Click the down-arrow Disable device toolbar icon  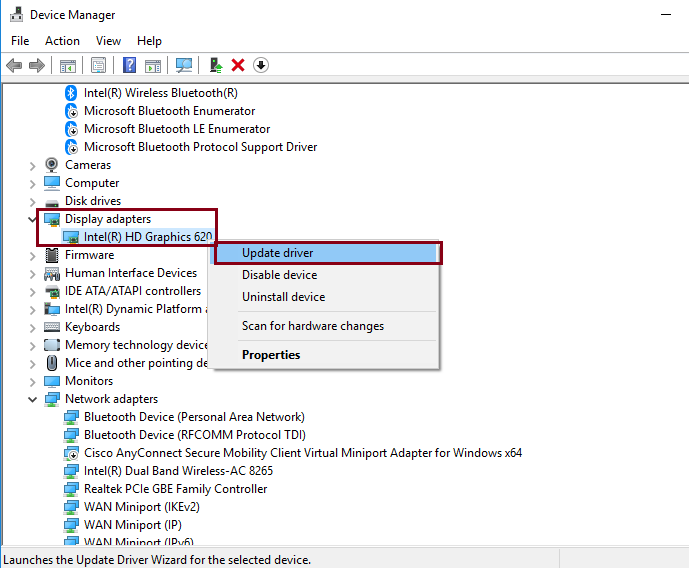(x=261, y=65)
